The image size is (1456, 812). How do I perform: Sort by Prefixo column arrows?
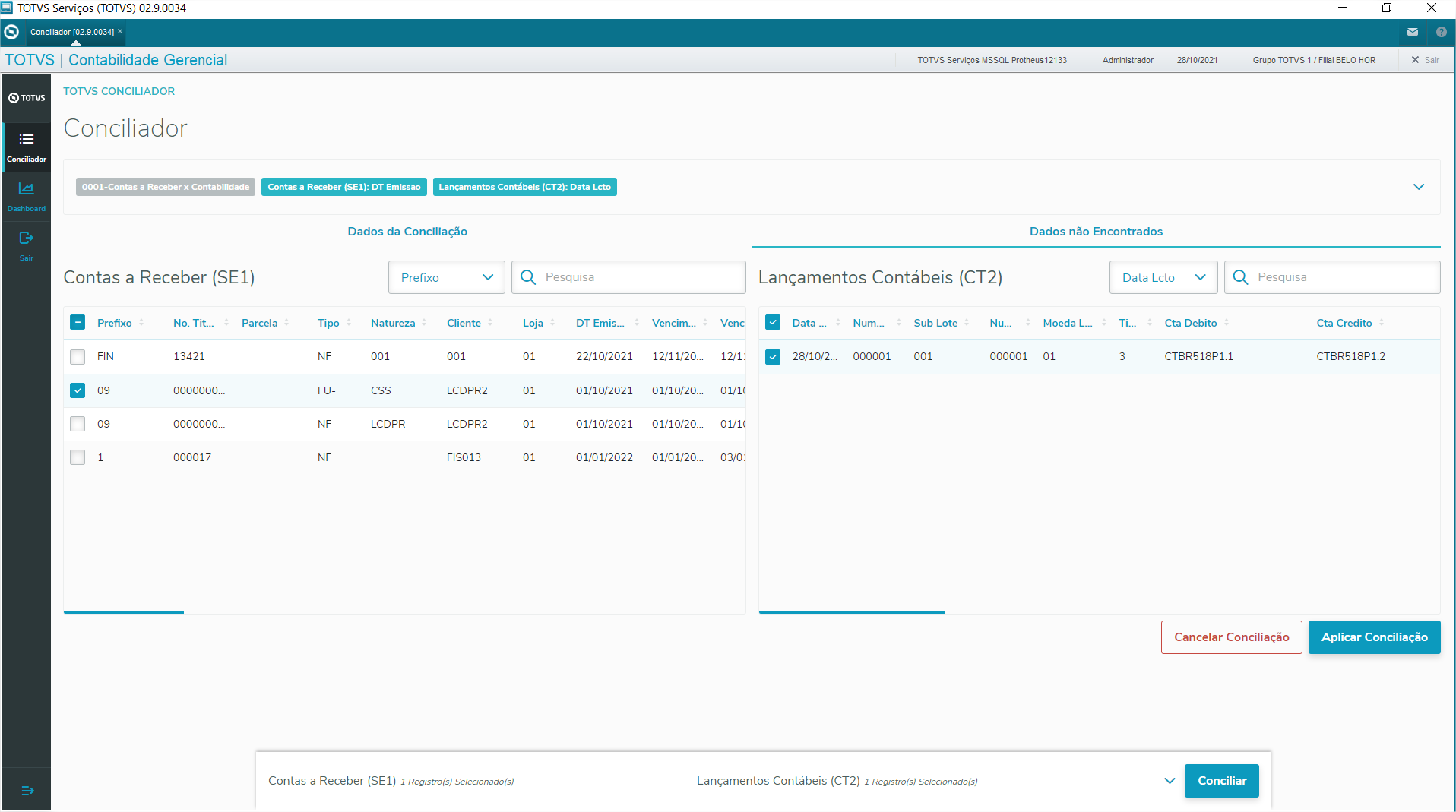pyautogui.click(x=141, y=323)
